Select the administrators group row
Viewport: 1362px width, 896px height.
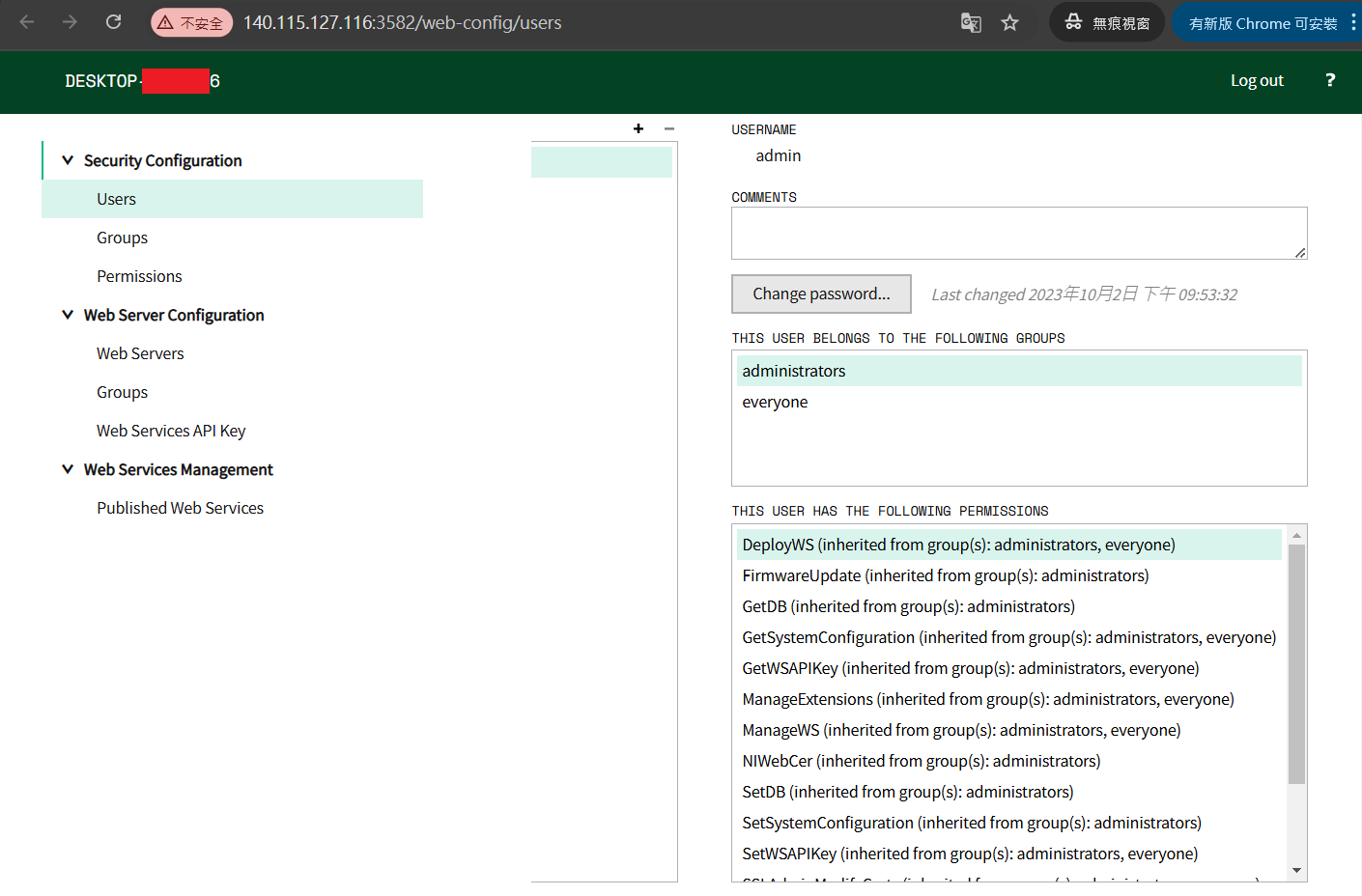[1019, 371]
